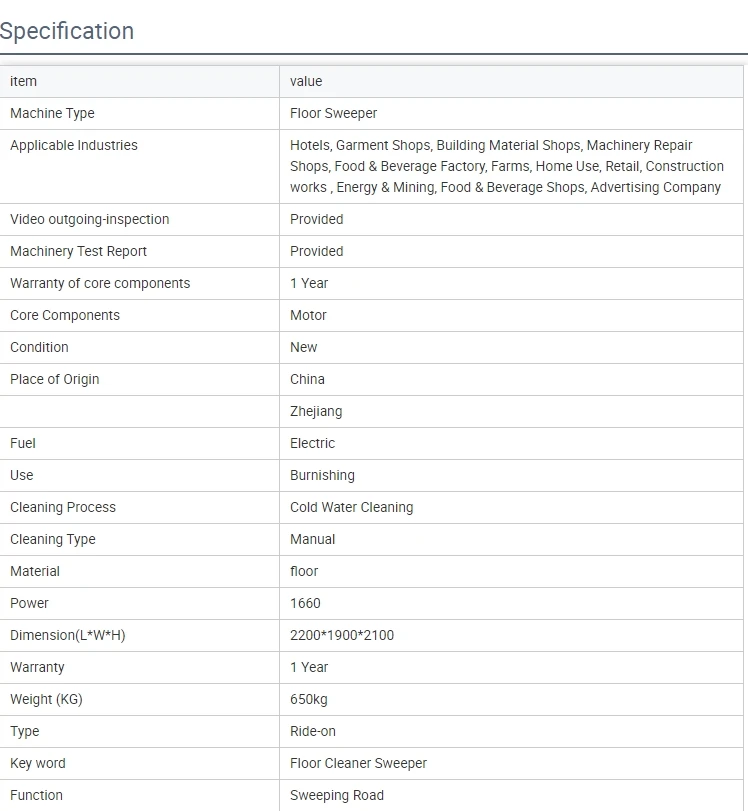Select the 'Video outgoing-inspection' row label
The height and width of the screenshot is (811, 748).
[x=90, y=219]
